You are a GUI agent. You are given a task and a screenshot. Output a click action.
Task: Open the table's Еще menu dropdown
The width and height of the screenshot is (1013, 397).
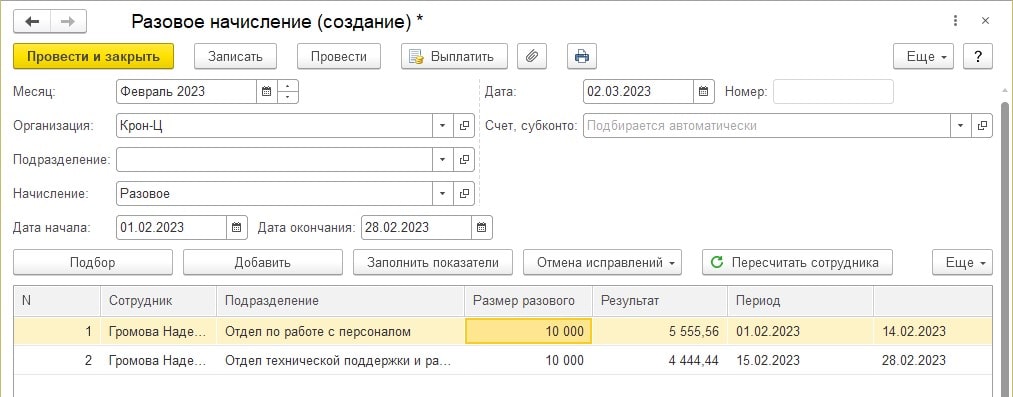pos(962,262)
